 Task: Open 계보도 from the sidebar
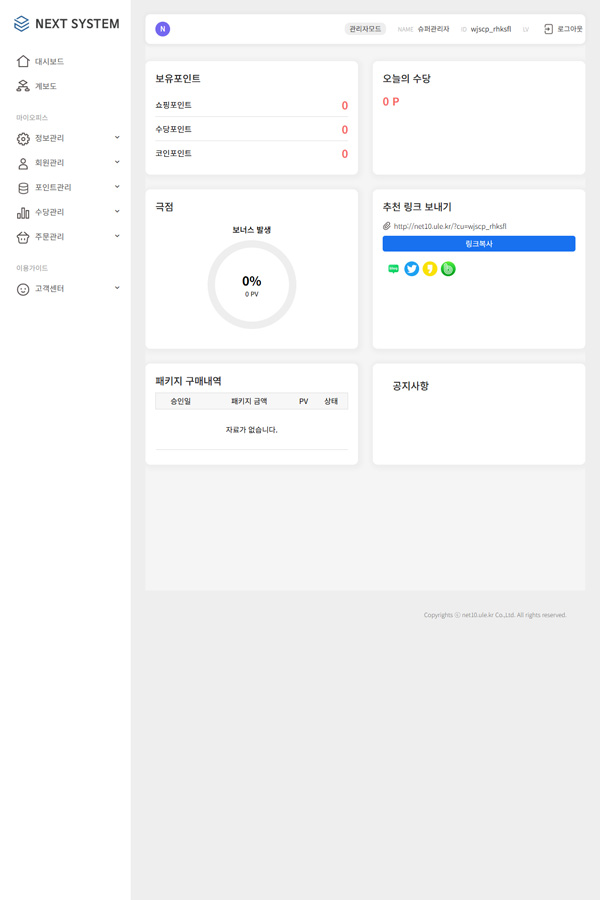tap(45, 87)
